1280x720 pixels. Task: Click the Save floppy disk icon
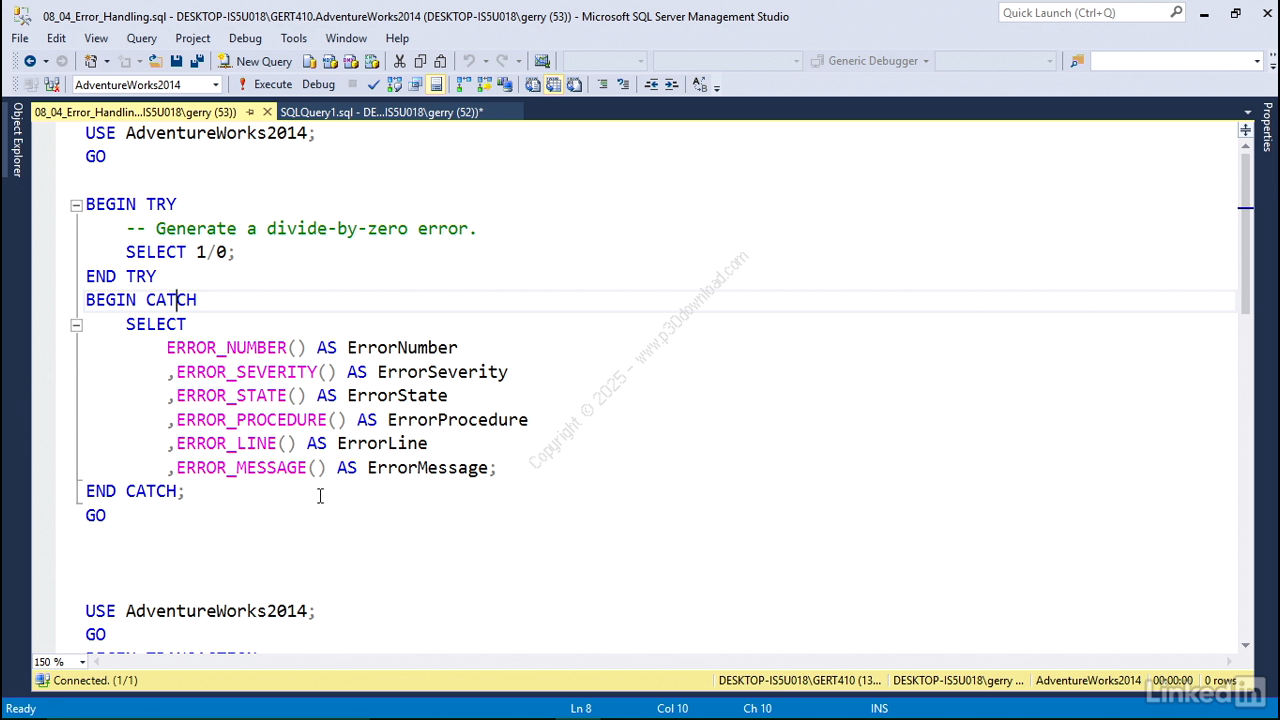click(176, 61)
